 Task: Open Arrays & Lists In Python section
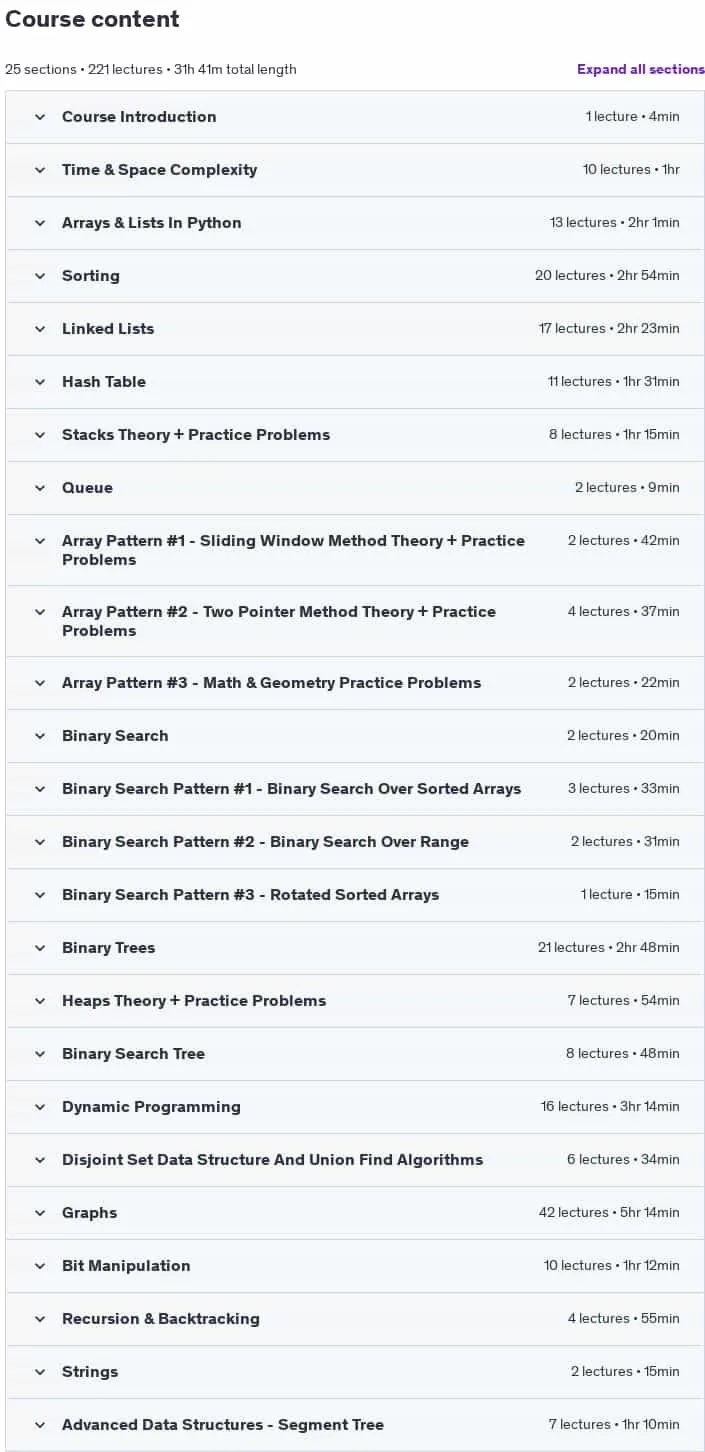tap(355, 223)
